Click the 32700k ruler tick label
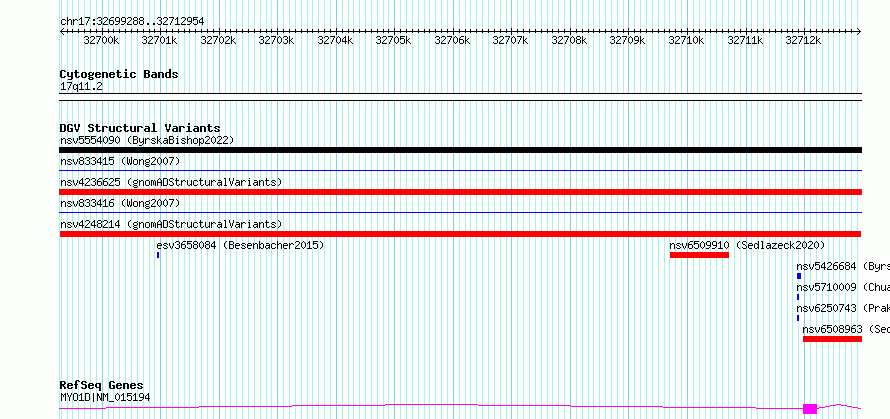This screenshot has width=890, height=419. 101,40
